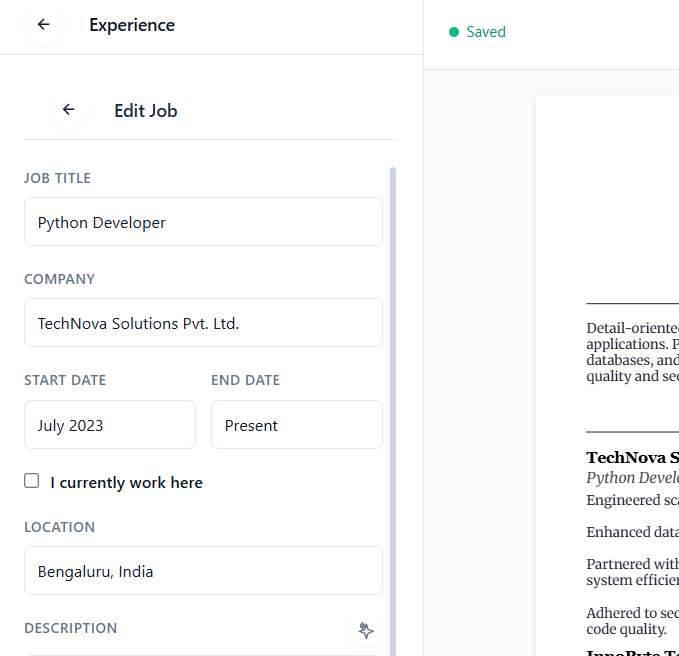Click the green Saved status dot
This screenshot has height=656, width=679.
pyautogui.click(x=454, y=32)
